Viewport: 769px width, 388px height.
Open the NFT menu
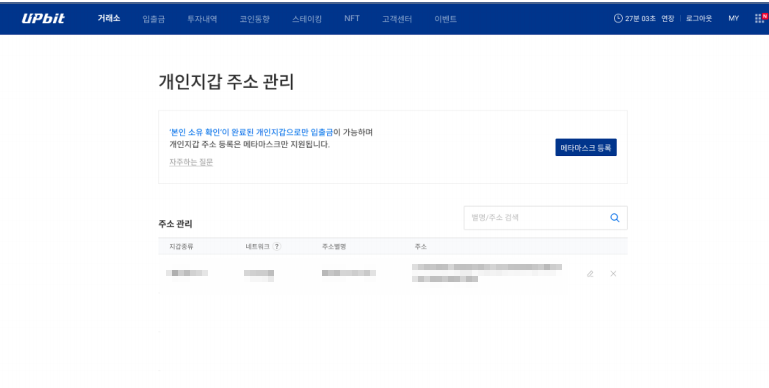(x=352, y=19)
